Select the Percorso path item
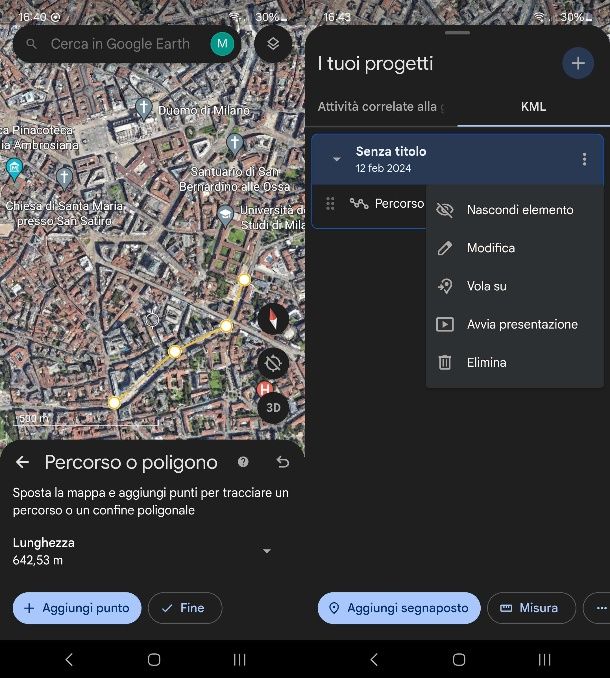 pos(387,203)
